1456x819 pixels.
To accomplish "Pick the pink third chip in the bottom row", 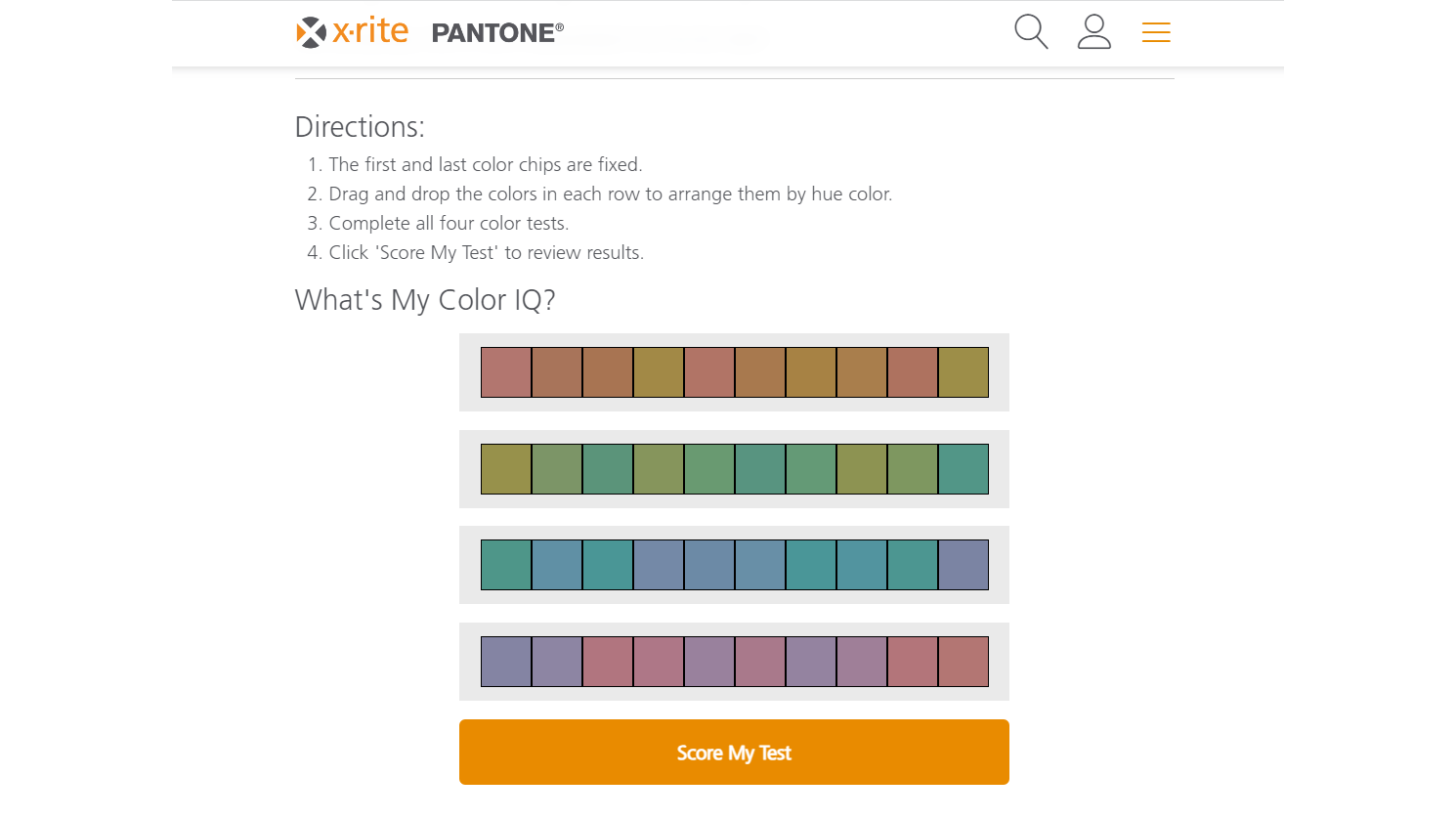I will [x=608, y=662].
